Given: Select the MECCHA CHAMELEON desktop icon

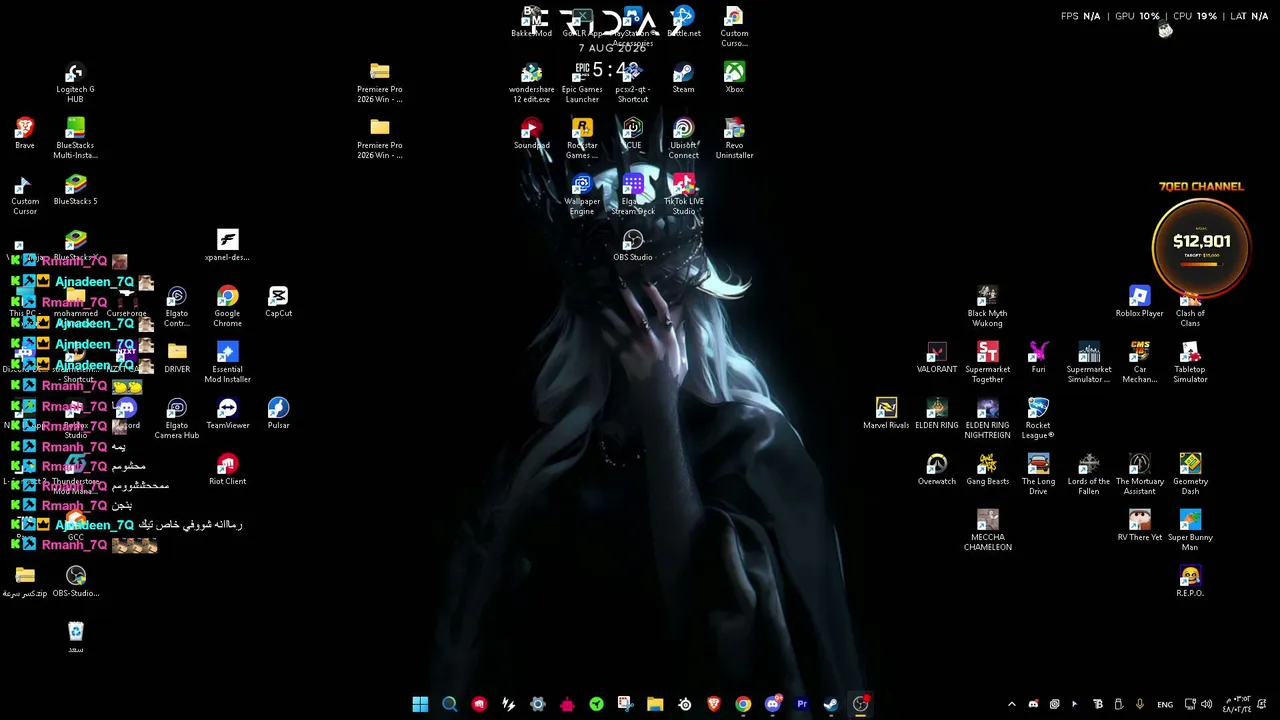Looking at the screenshot, I should 987,531.
